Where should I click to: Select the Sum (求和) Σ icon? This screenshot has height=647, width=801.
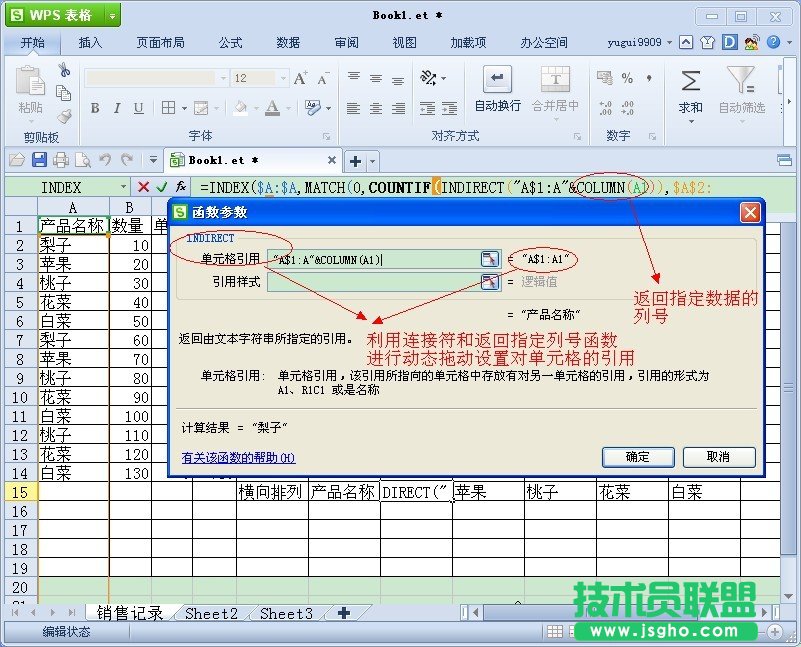pyautogui.click(x=692, y=80)
